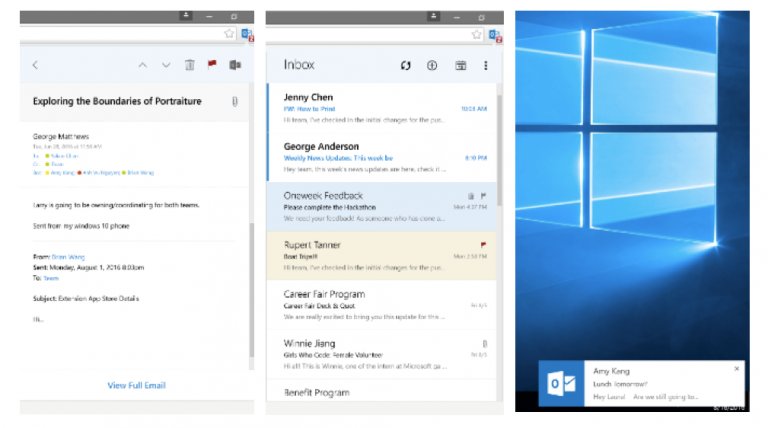Open in Outlook icon next to red flag

[x=235, y=65]
